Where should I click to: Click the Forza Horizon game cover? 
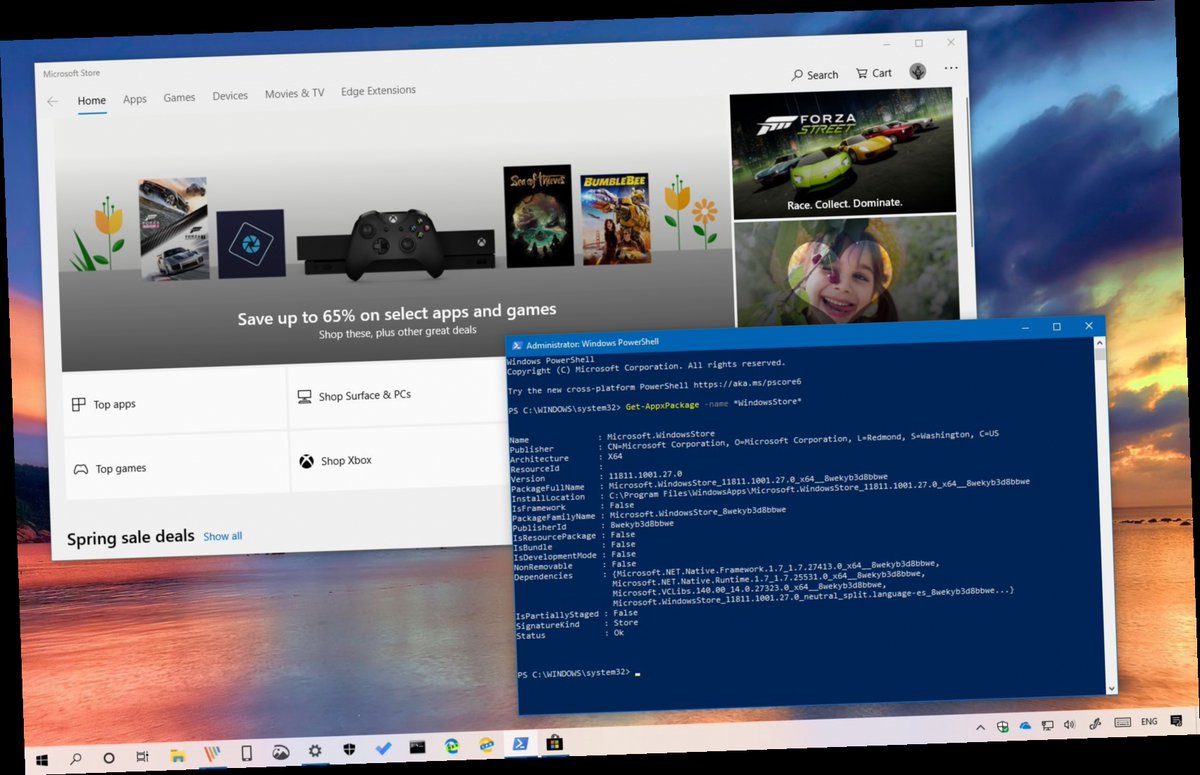[x=174, y=228]
